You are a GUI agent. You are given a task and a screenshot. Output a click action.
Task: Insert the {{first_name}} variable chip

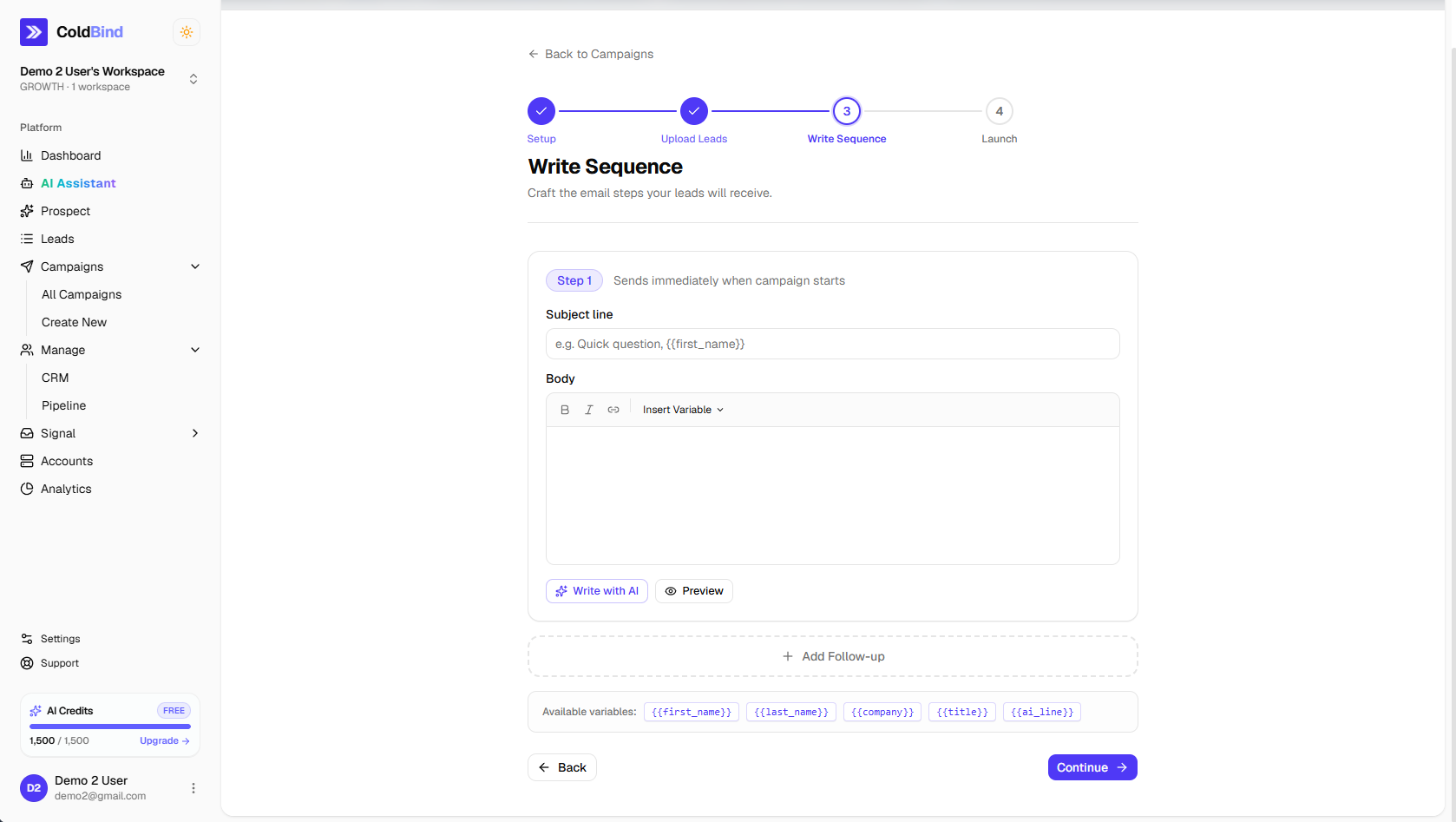692,712
